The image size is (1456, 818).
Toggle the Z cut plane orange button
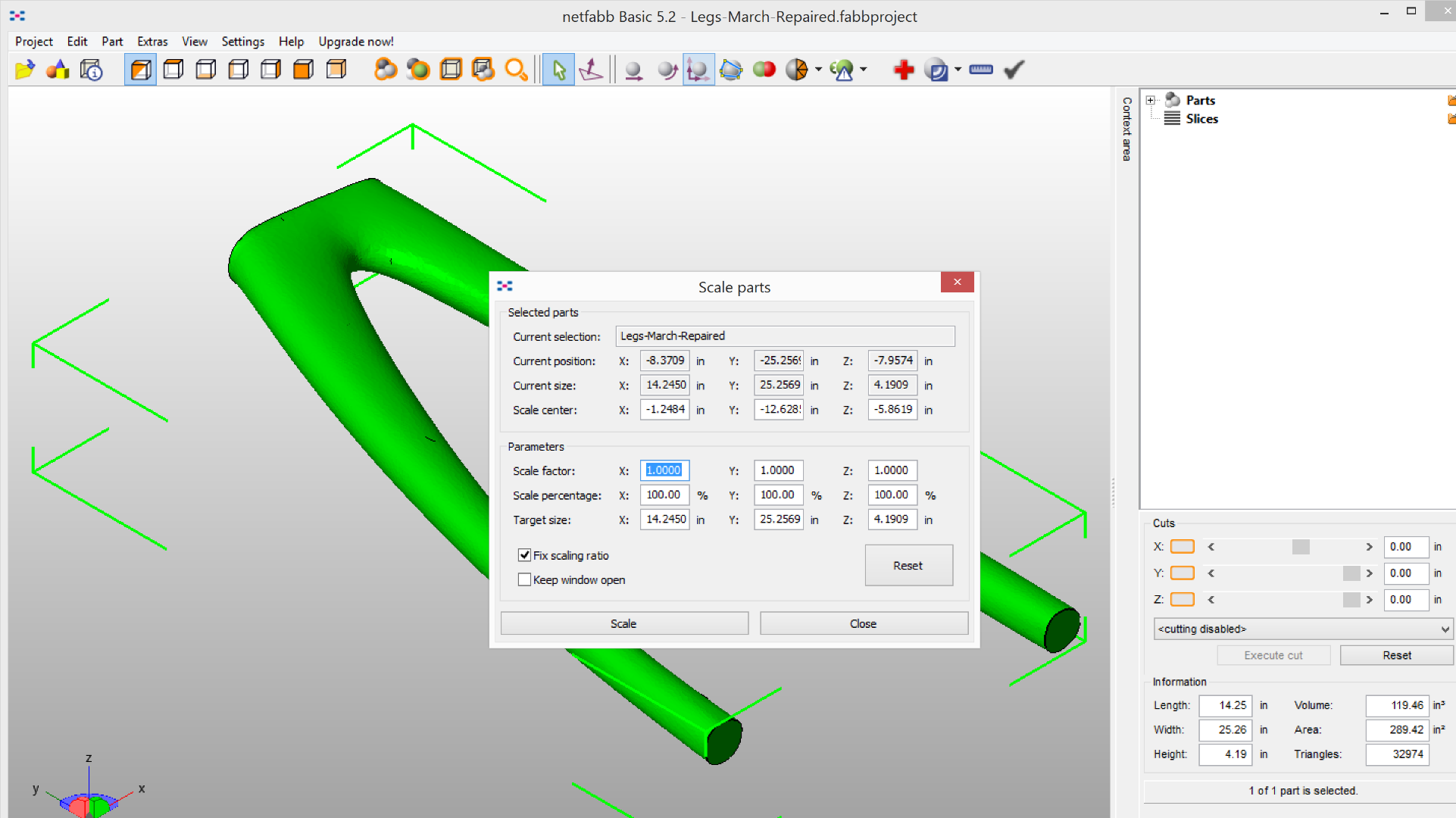point(1183,600)
